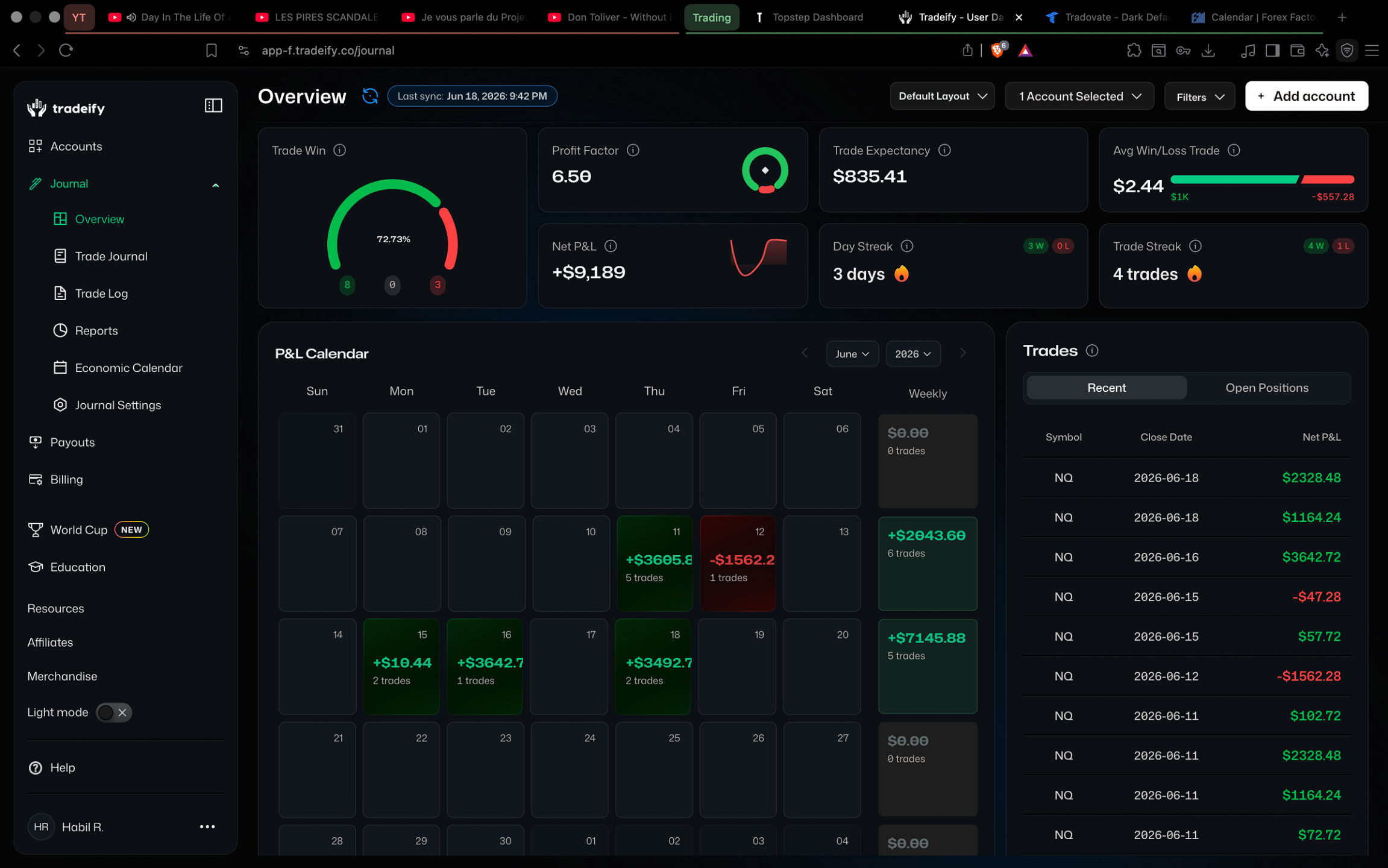This screenshot has width=1388, height=868.
Task: Open the 2026 year dropdown
Action: [912, 354]
